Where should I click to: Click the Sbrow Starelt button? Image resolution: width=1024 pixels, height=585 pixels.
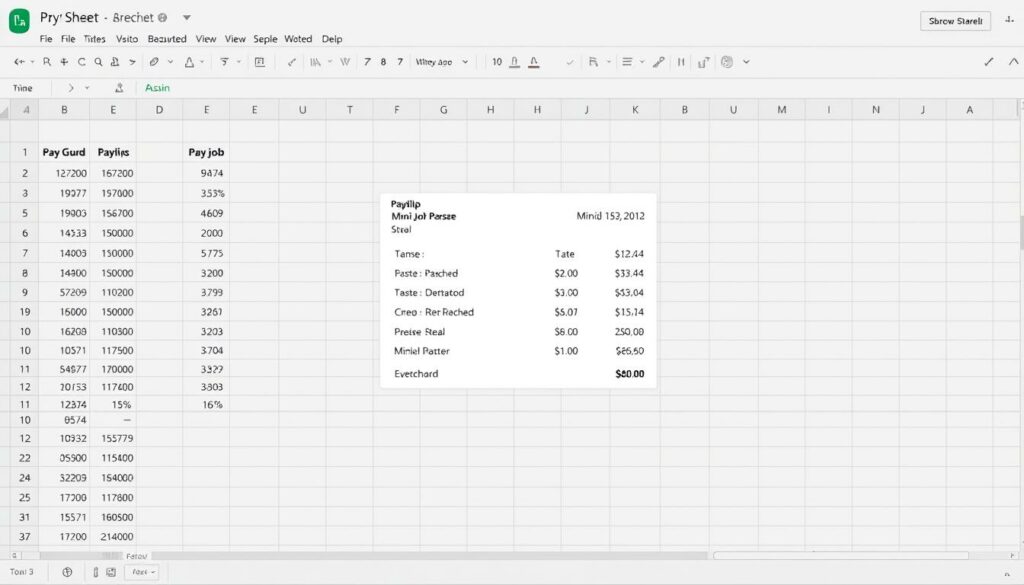[x=955, y=21]
